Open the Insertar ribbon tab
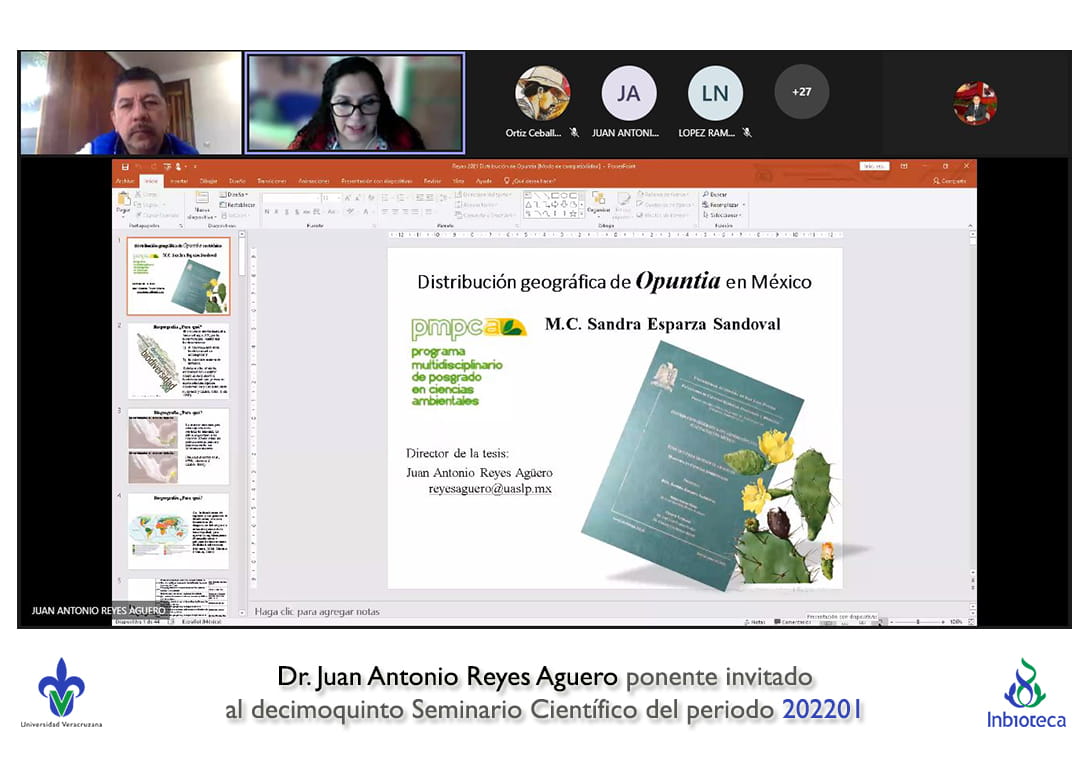The width and height of the screenshot is (1090, 760). [x=179, y=181]
